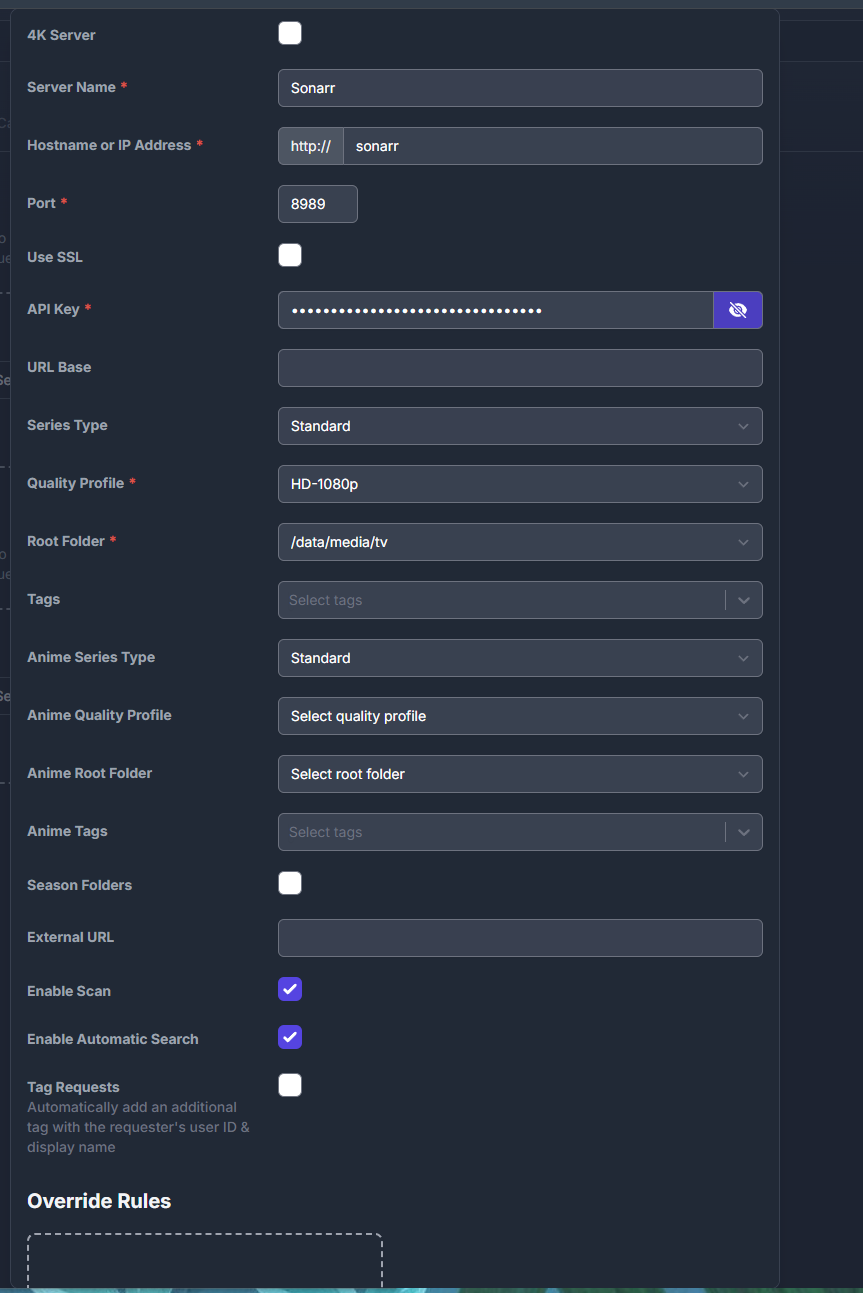Focus the External URL input field
Screen dimensions: 863x1293
pyautogui.click(x=520, y=938)
